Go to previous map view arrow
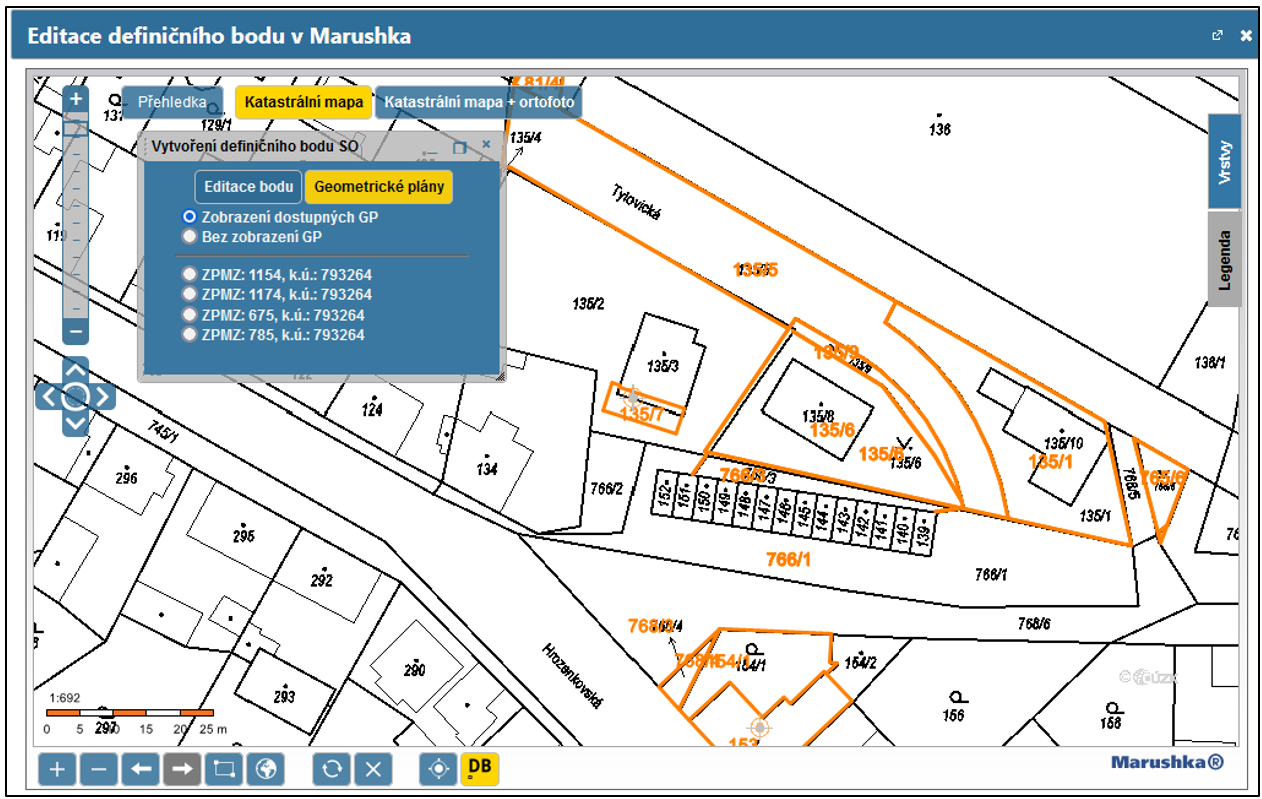The image size is (1262, 799). [x=141, y=769]
